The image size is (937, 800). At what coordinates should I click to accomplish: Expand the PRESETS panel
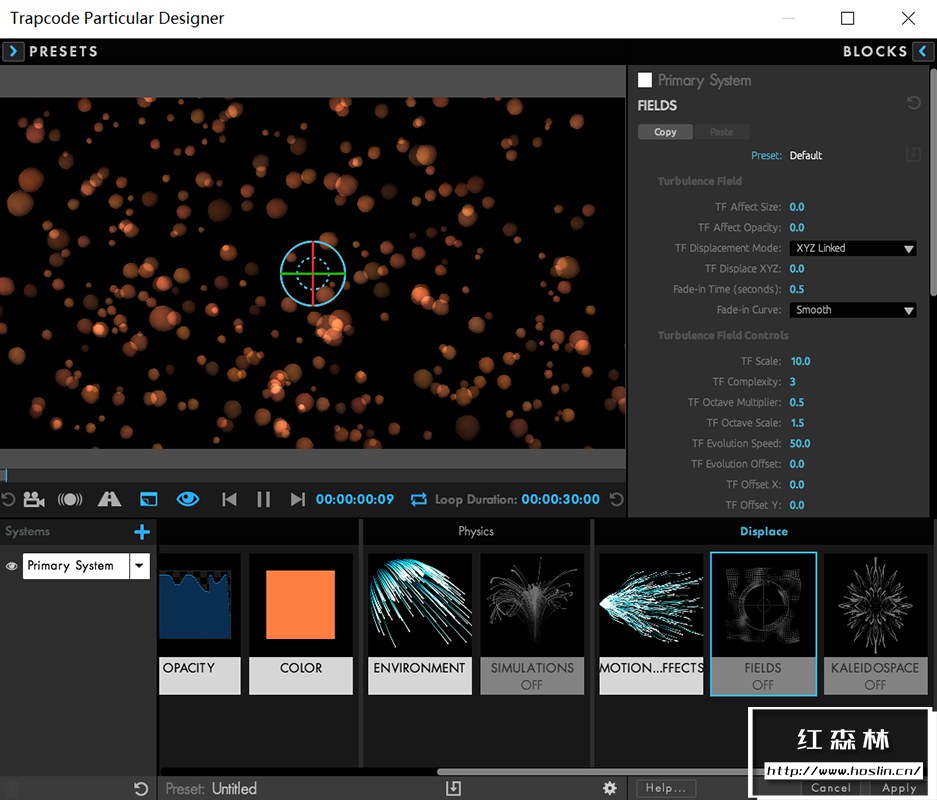pyautogui.click(x=14, y=50)
